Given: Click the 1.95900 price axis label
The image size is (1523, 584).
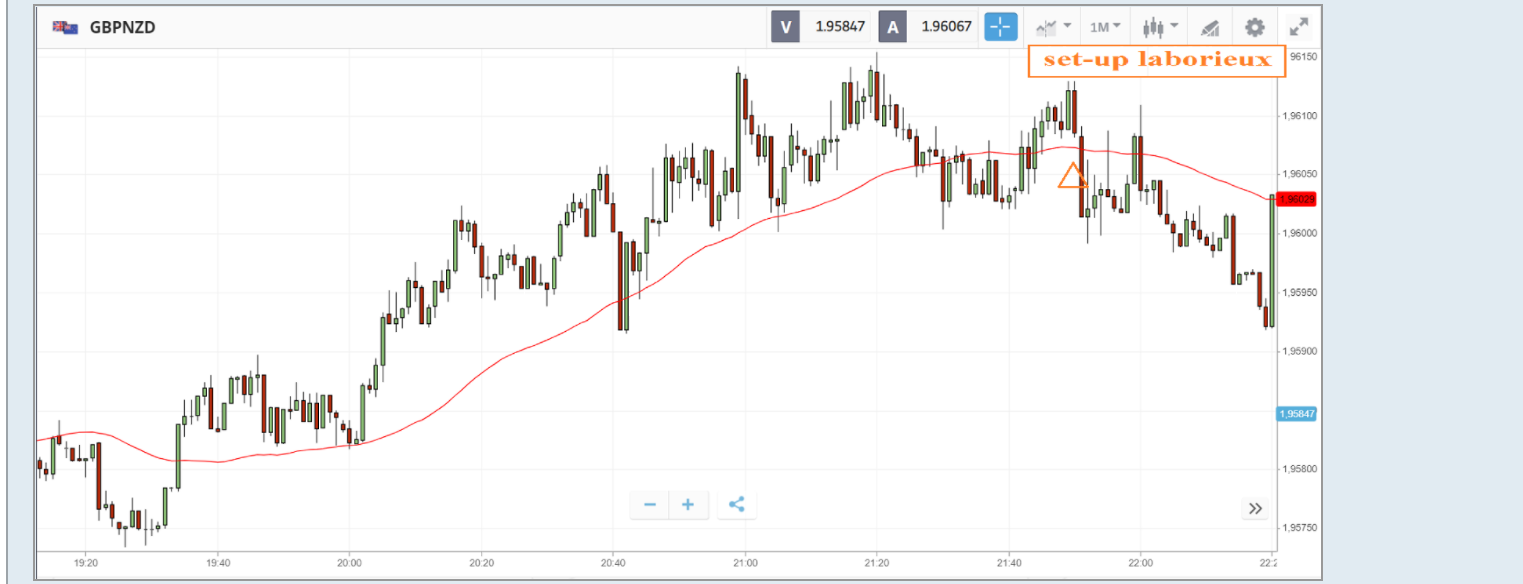Looking at the screenshot, I should 1301,352.
